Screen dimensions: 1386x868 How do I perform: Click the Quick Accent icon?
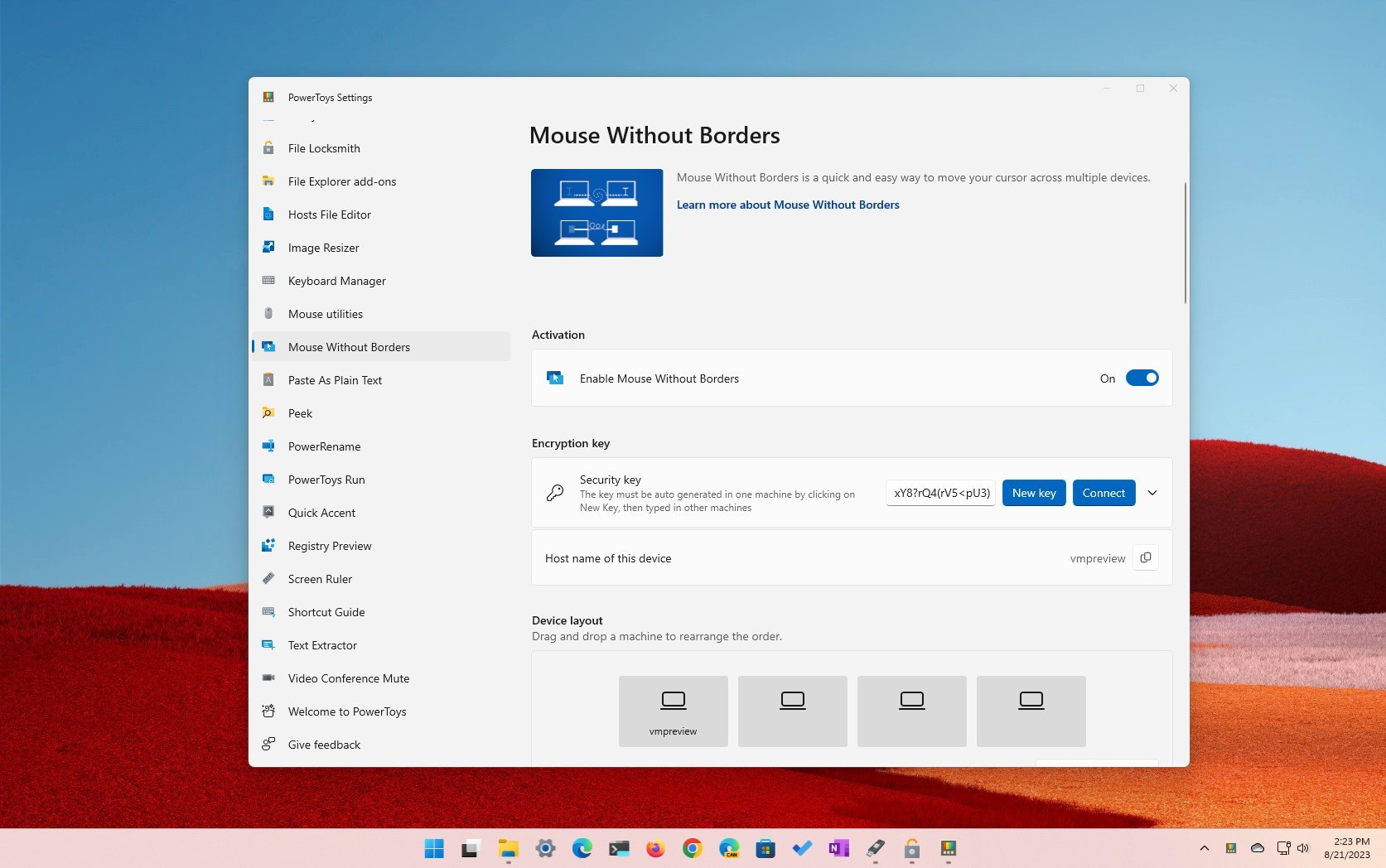[x=268, y=513]
